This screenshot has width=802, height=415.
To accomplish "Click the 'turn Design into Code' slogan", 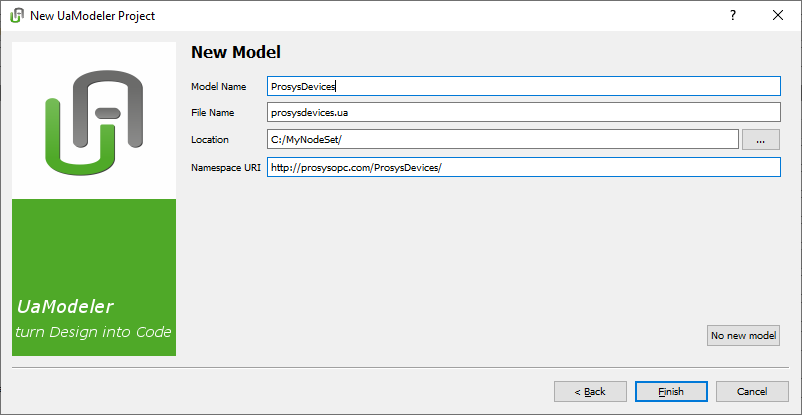I will pos(93,332).
